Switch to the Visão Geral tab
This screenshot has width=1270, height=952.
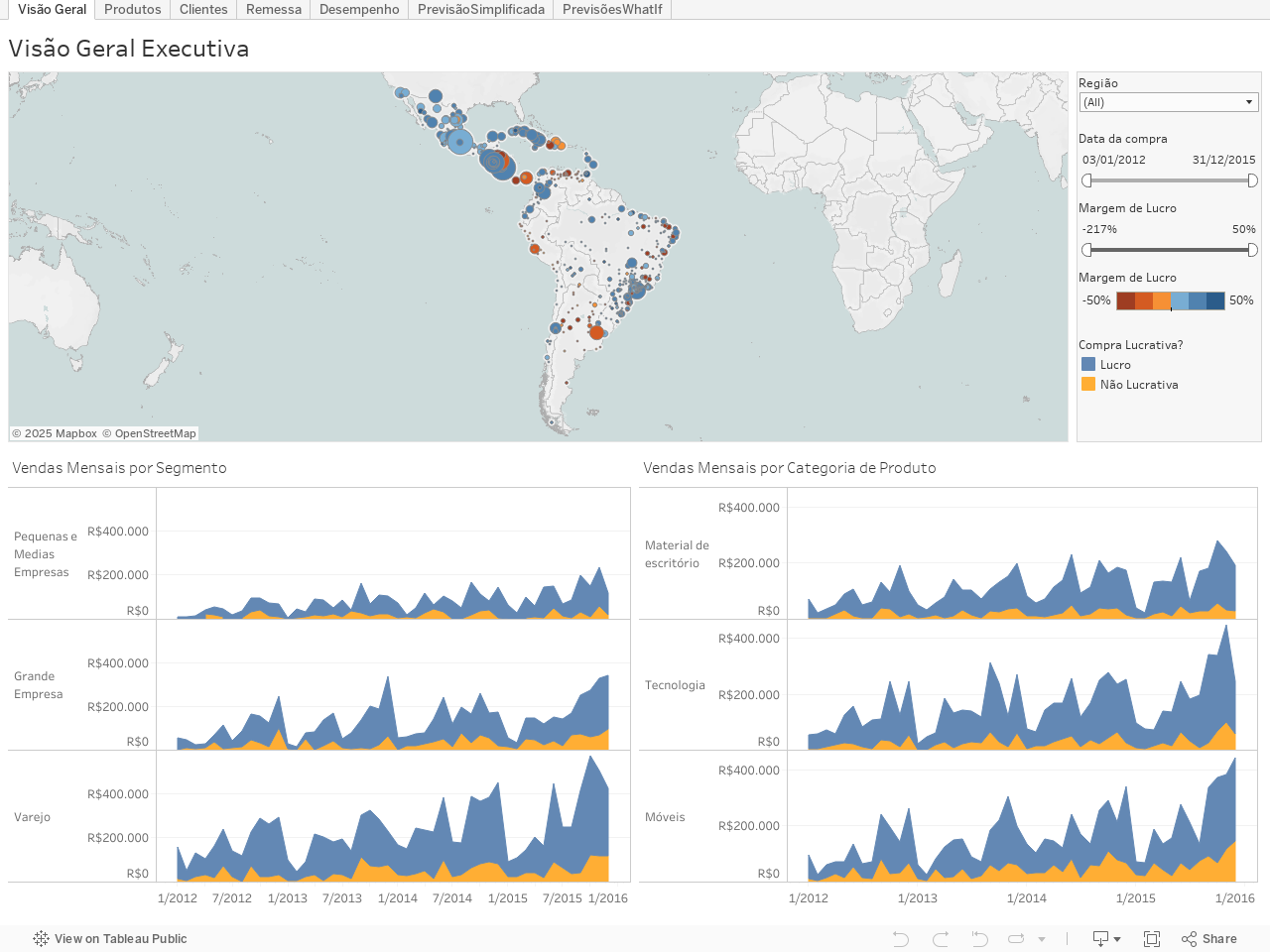click(53, 9)
